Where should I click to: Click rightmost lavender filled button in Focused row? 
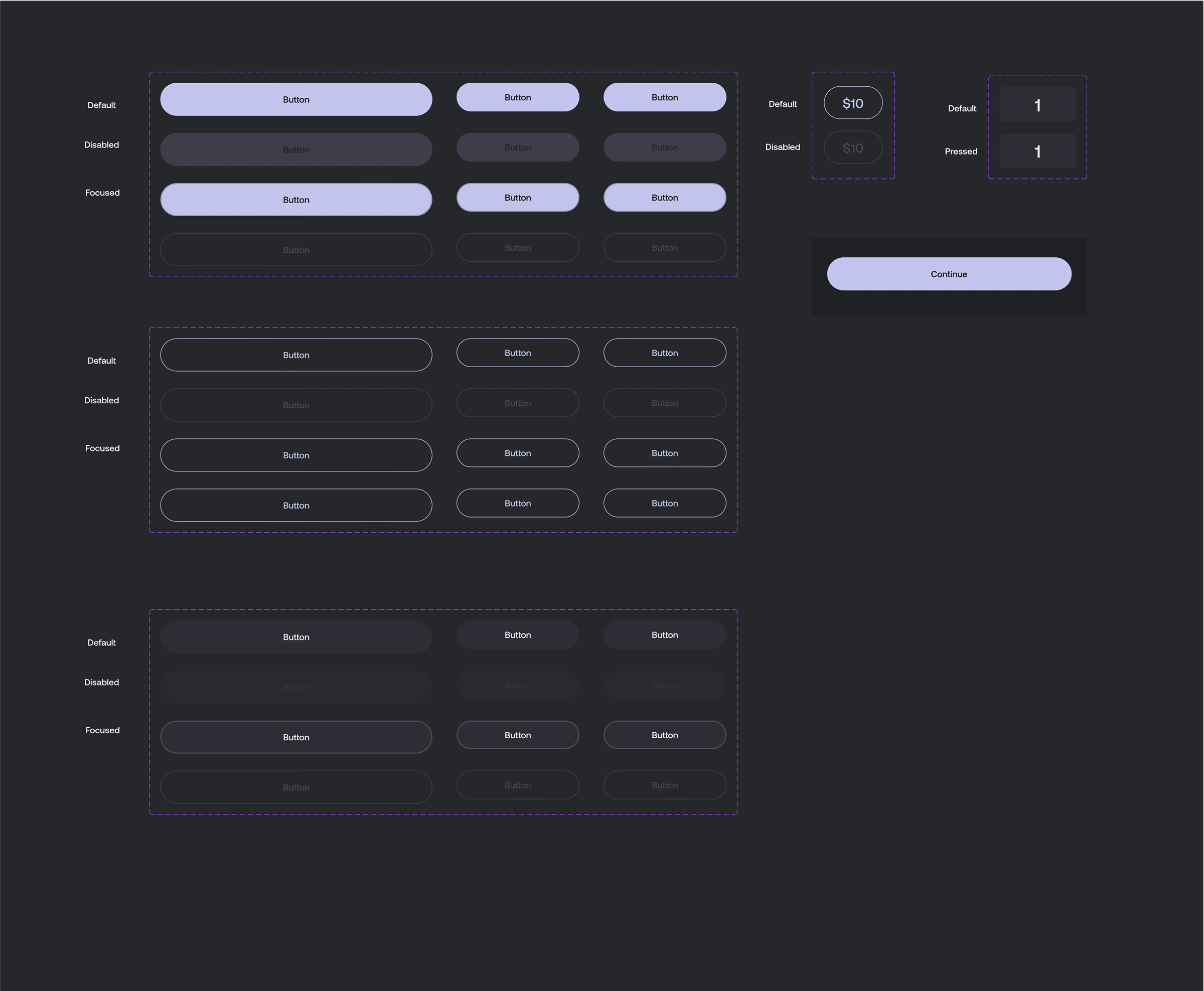point(665,198)
